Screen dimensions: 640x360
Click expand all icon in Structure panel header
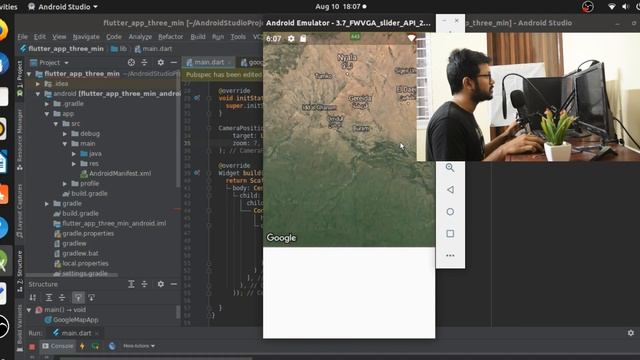pos(131,284)
